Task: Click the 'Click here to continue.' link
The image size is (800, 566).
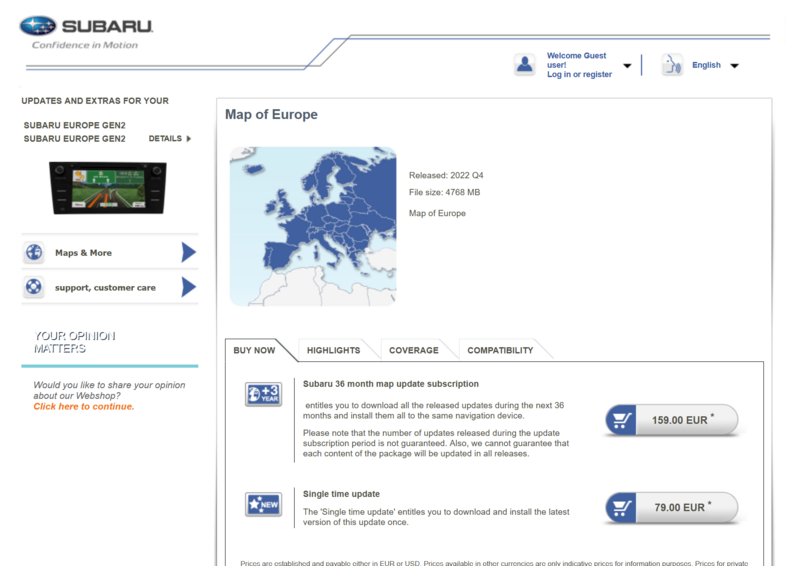Action: (84, 407)
